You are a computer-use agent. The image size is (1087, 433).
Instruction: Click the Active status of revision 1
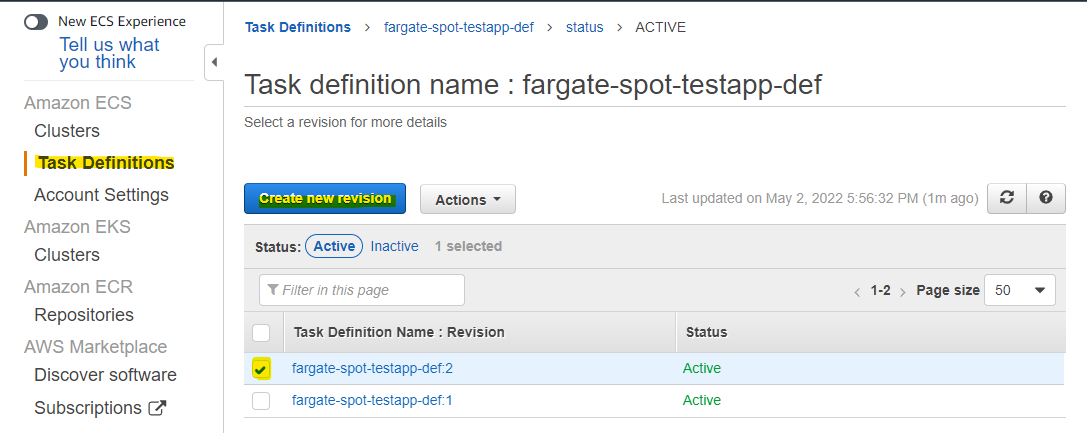(x=702, y=400)
